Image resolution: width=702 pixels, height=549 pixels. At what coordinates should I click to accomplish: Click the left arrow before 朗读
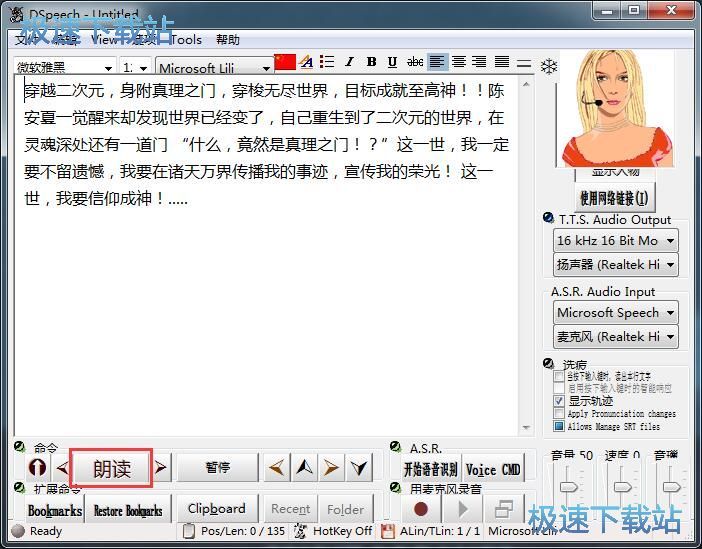click(x=62, y=468)
